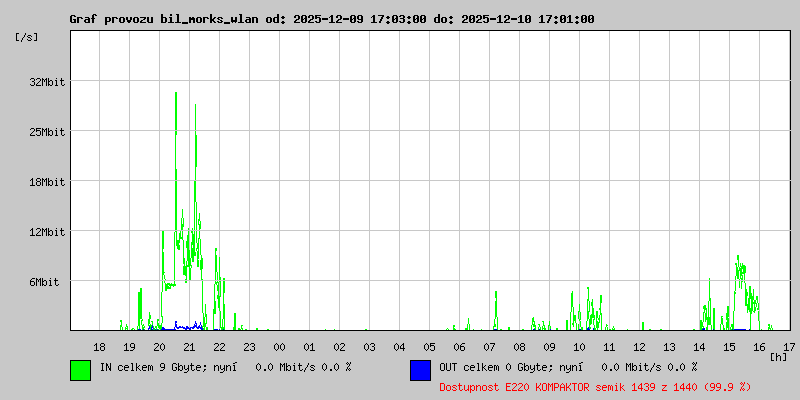Click hour label 22 on time axis
The image size is (800, 400).
point(219,347)
